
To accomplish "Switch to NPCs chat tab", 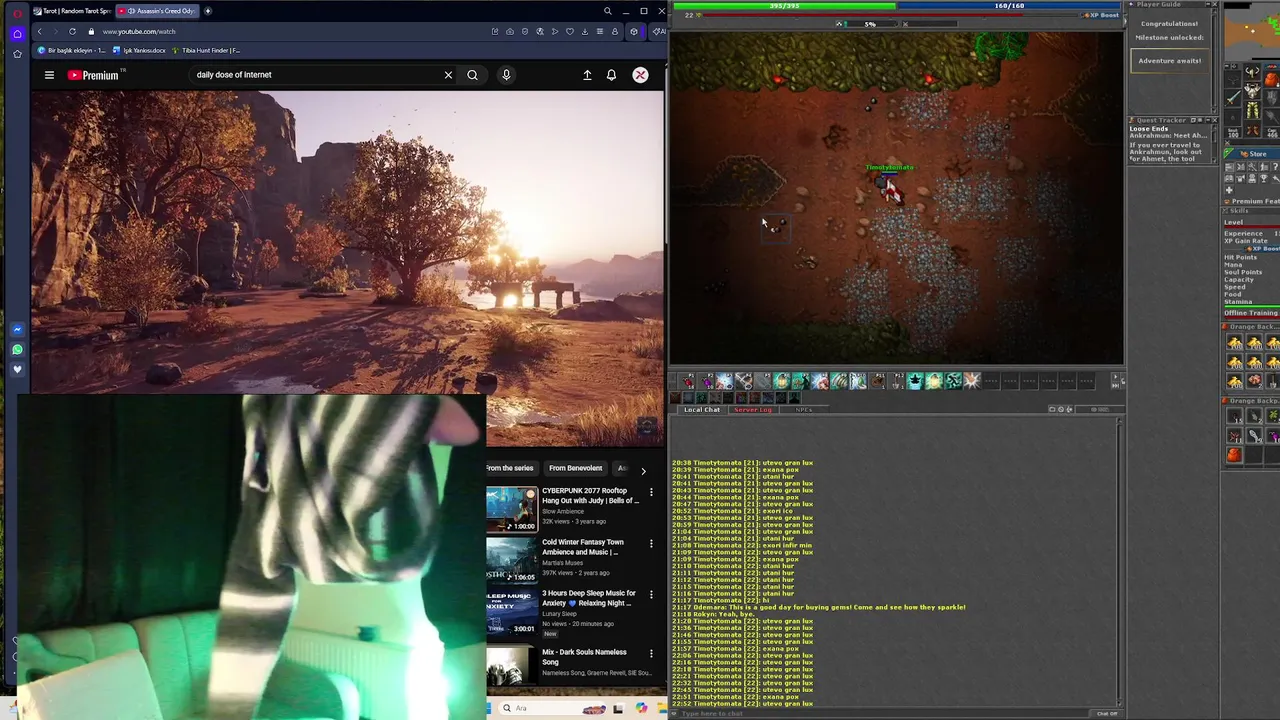I will pyautogui.click(x=804, y=409).
